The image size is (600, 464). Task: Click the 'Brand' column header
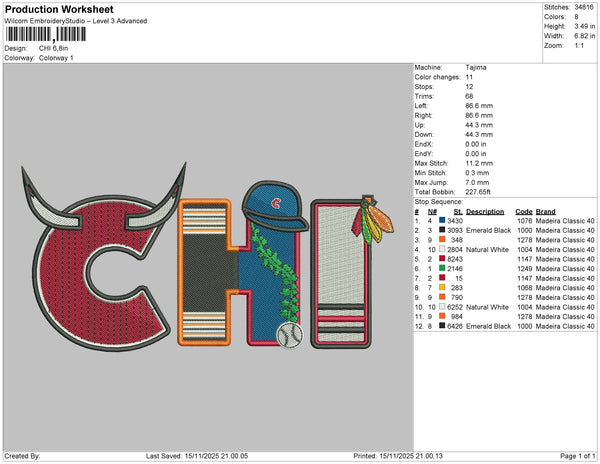[x=546, y=212]
